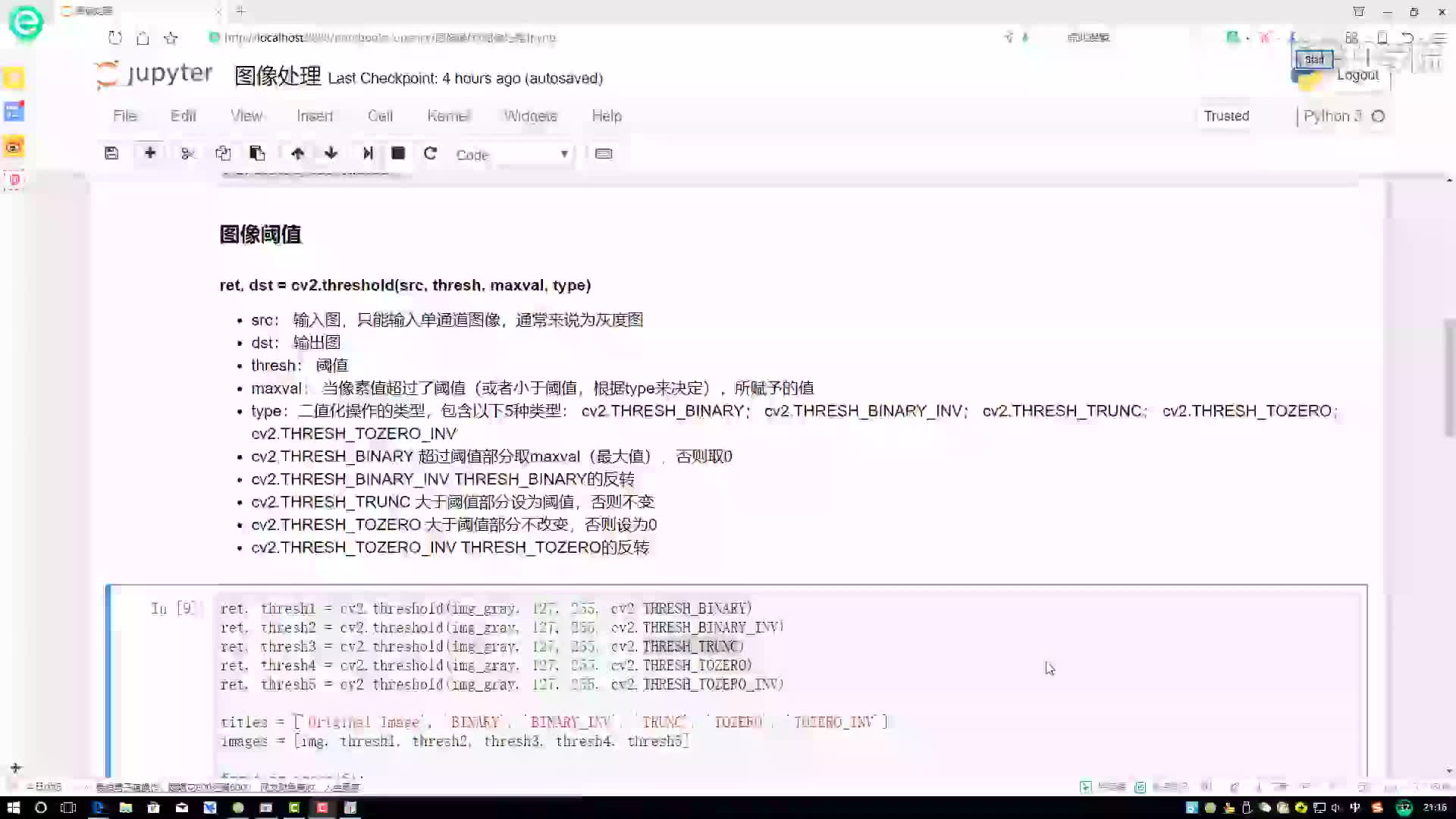Open the command palette keyboard icon
Viewport: 1456px width, 819px height.
click(604, 153)
